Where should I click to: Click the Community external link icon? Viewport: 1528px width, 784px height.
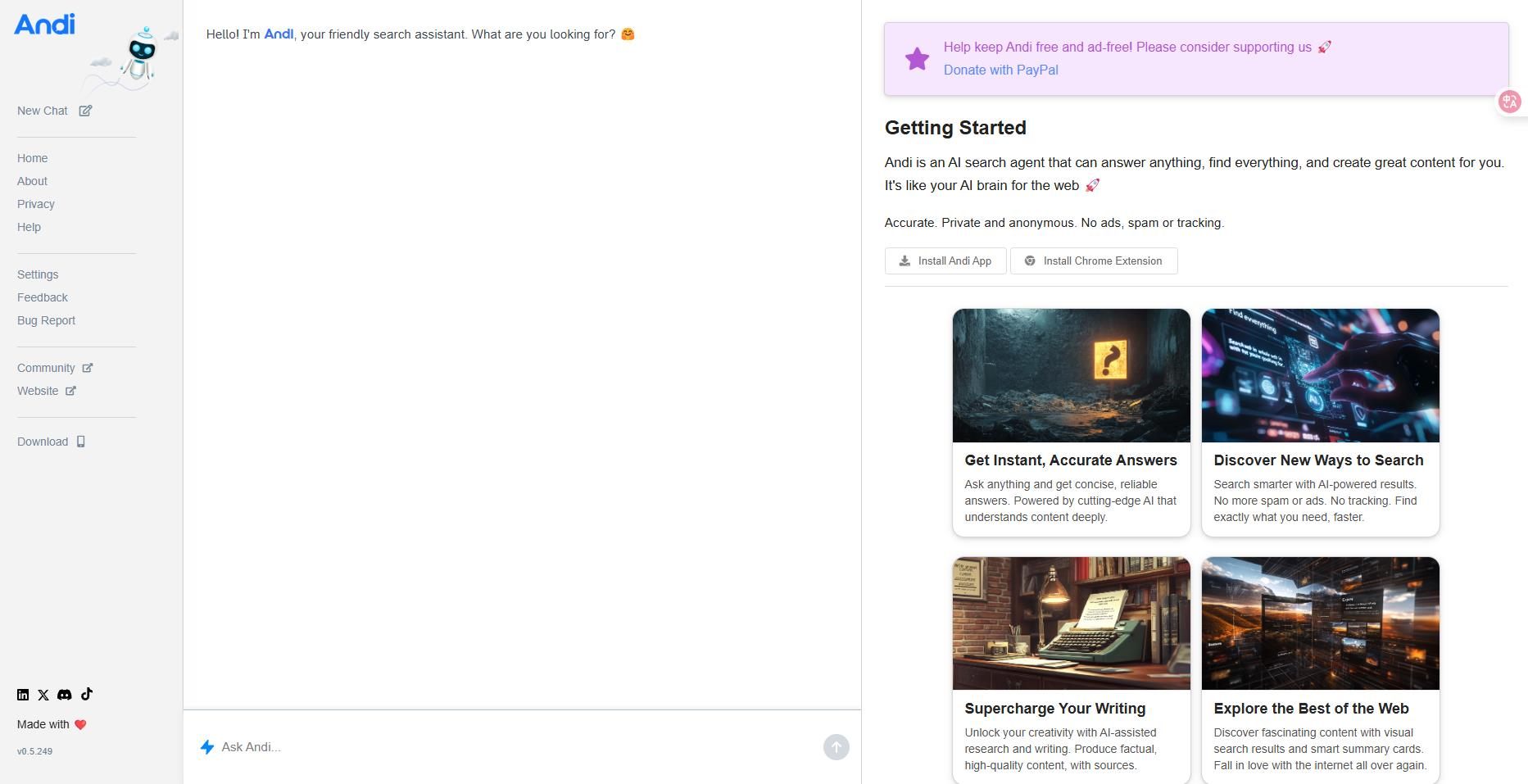point(88,368)
